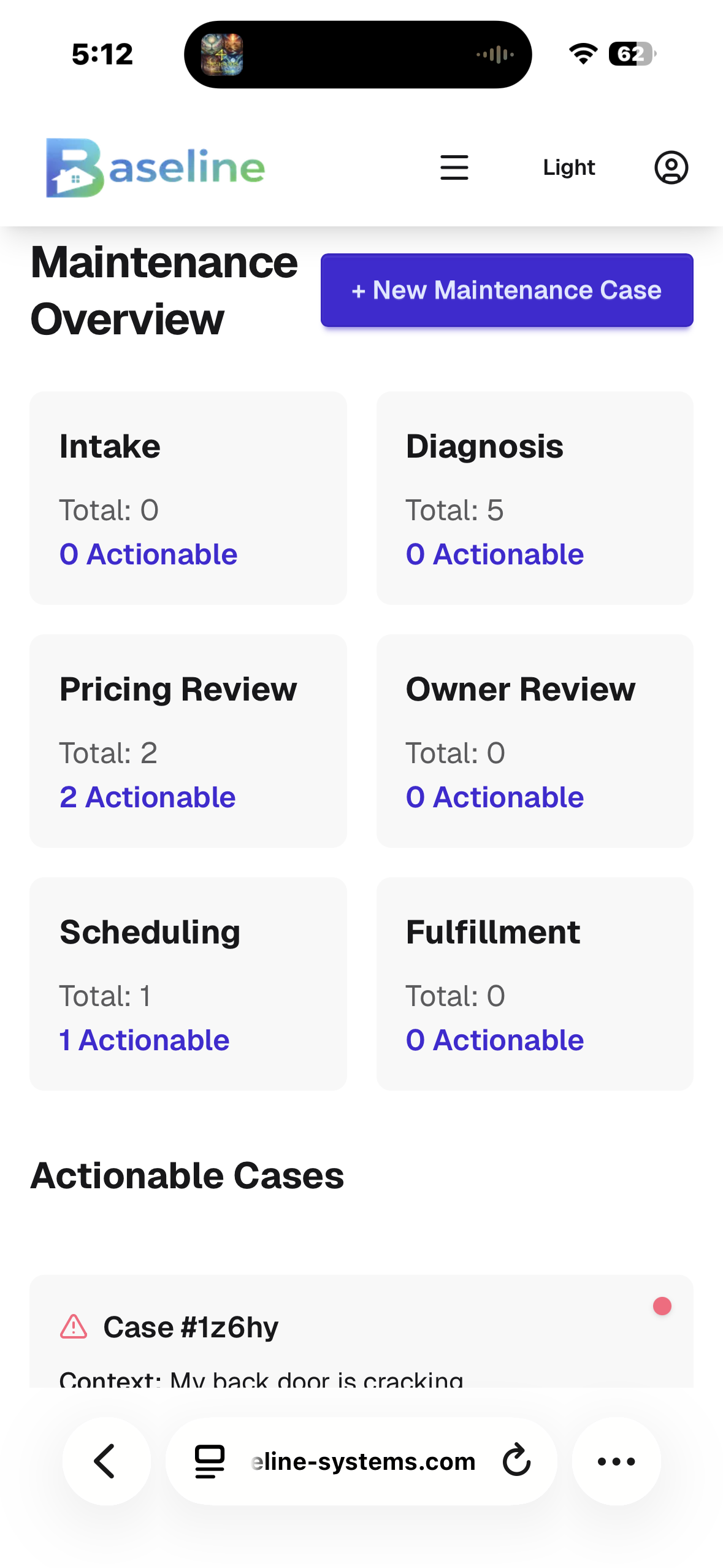Tap the address bar URL field
The height and width of the screenshot is (1568, 723).
363,1461
